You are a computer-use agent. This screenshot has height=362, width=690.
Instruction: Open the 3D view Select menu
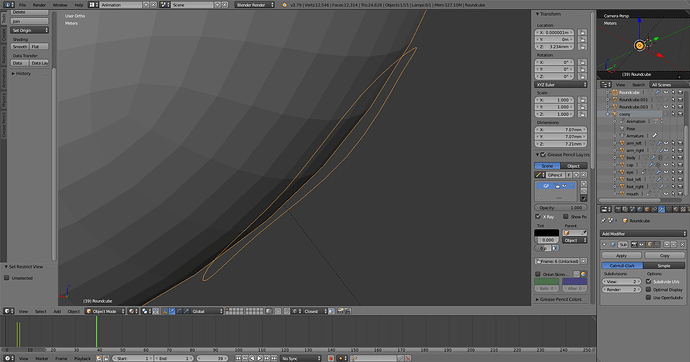coord(40,311)
